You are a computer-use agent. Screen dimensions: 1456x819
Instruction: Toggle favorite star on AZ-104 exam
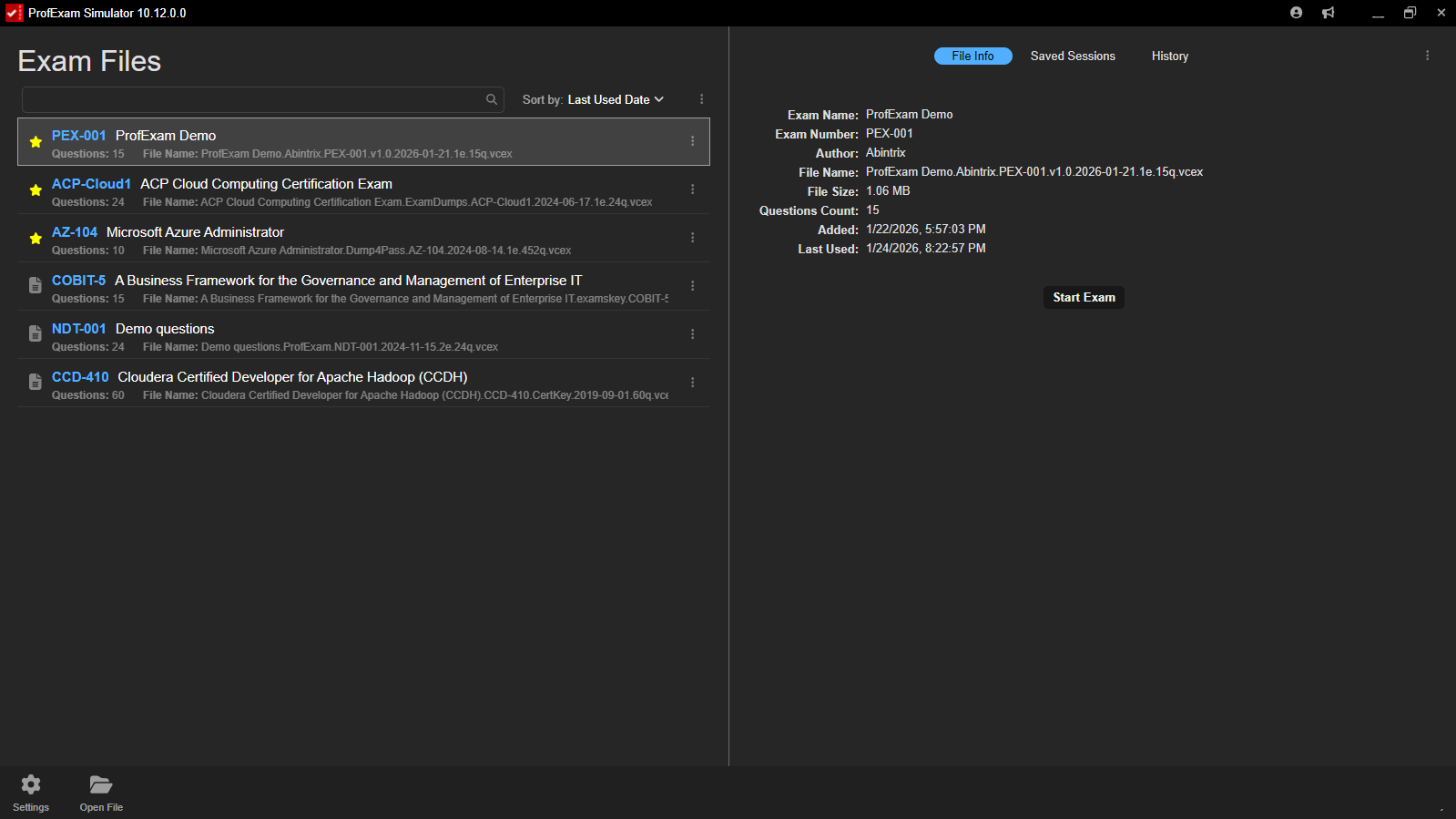pos(36,239)
